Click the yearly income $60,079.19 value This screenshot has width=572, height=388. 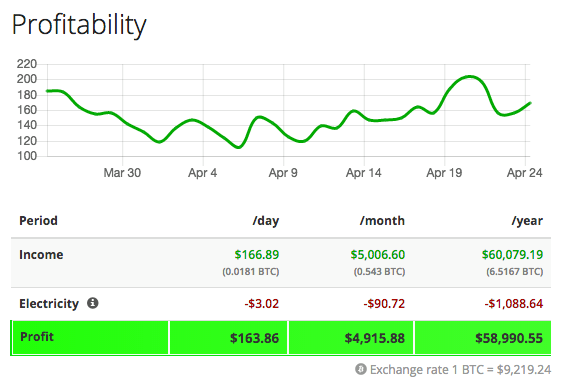512,254
